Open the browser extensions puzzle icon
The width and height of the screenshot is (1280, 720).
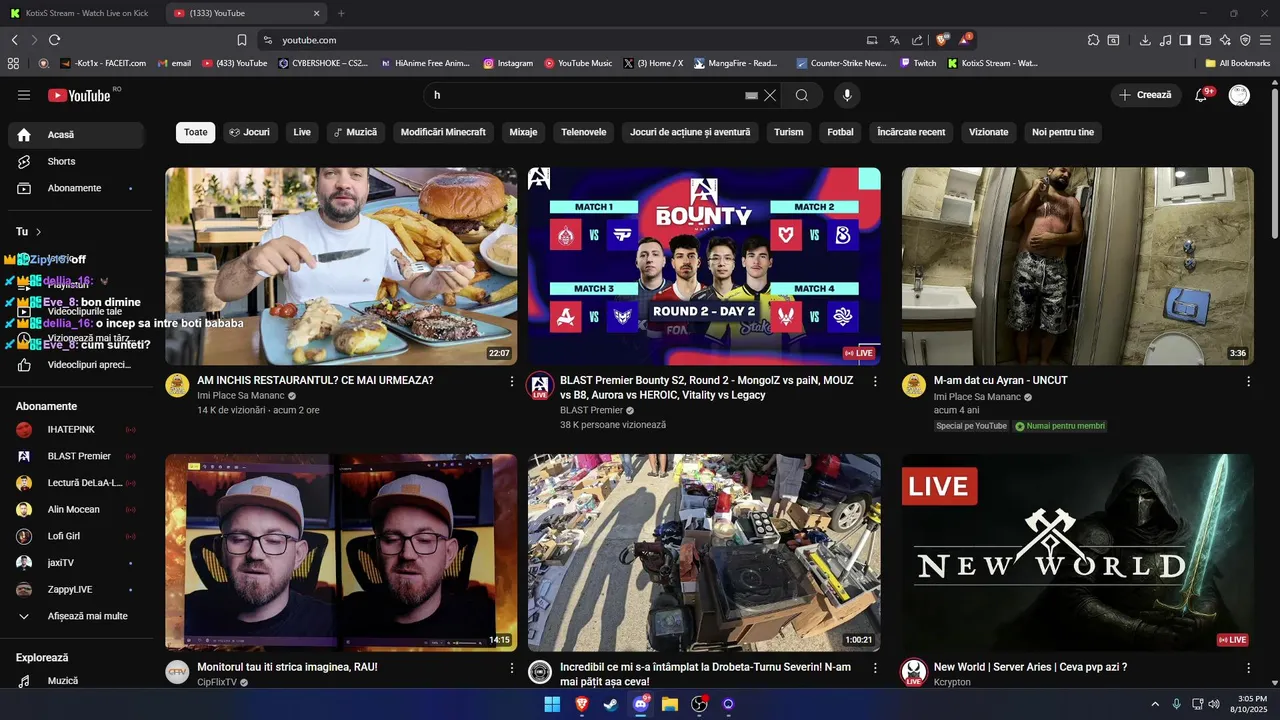click(1093, 40)
